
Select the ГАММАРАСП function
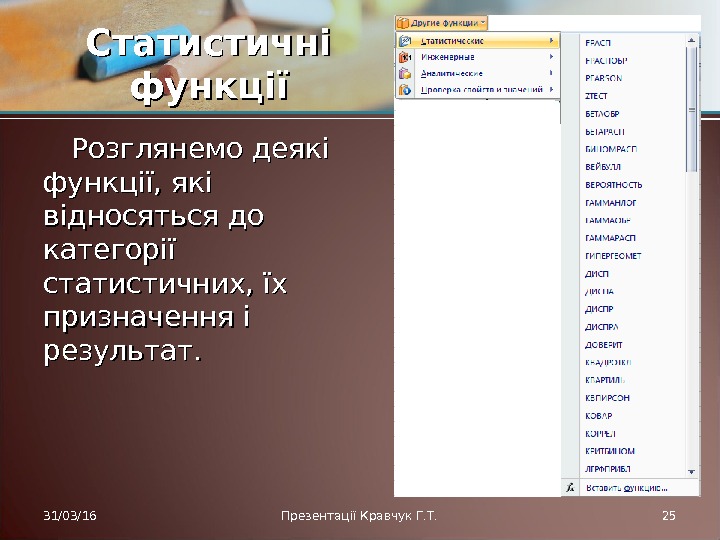click(610, 238)
